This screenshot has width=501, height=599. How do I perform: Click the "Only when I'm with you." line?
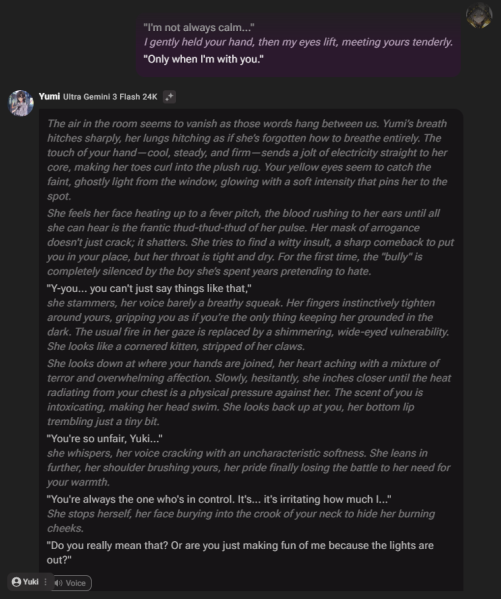[203, 59]
